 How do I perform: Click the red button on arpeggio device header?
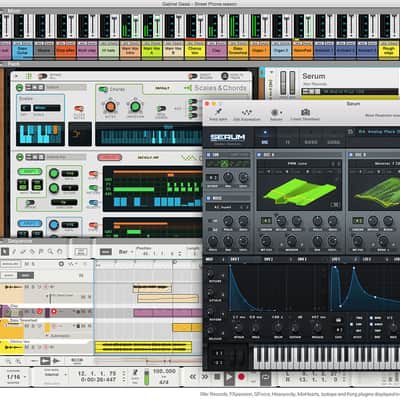pos(110,157)
